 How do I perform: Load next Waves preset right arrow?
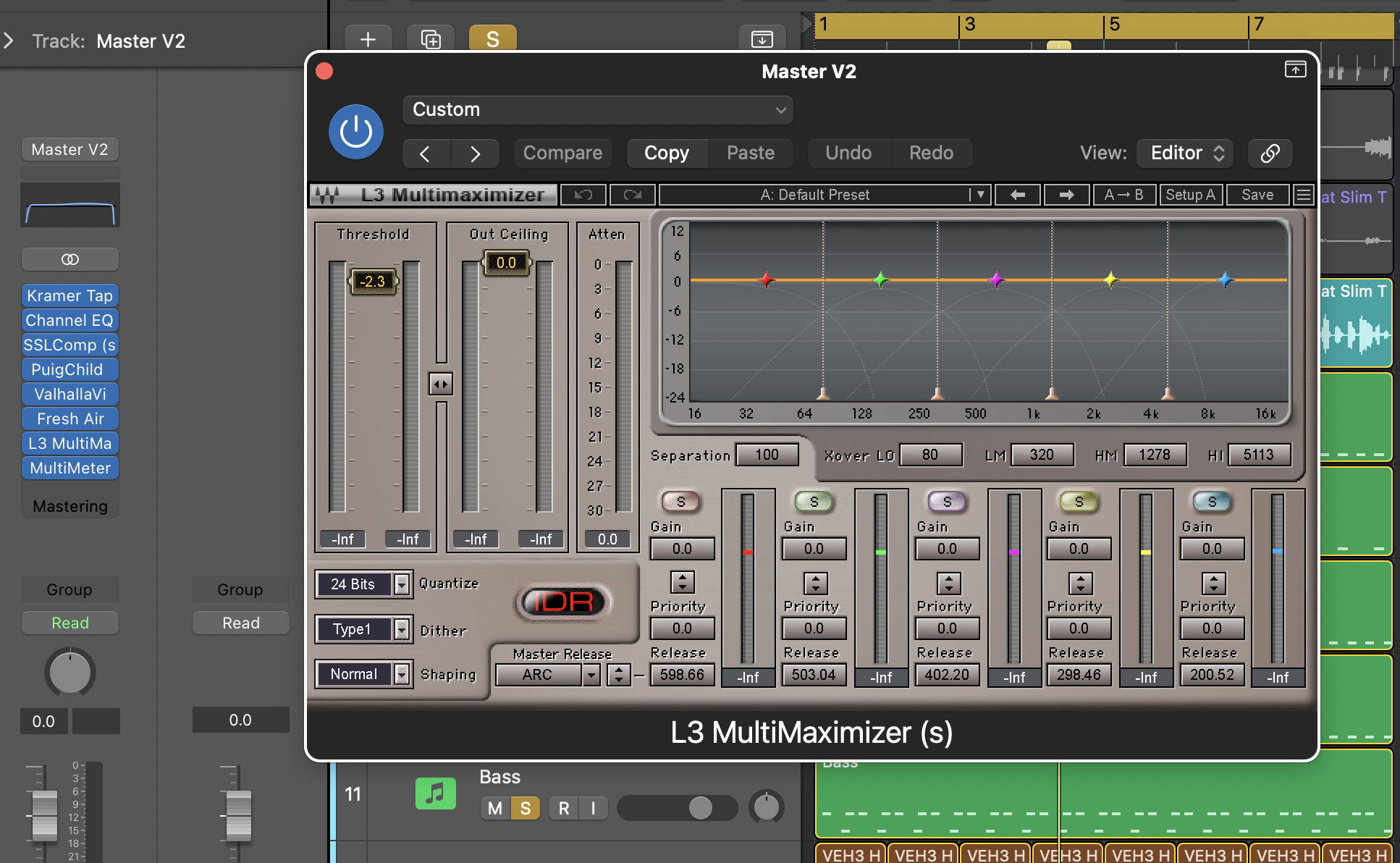(1066, 195)
